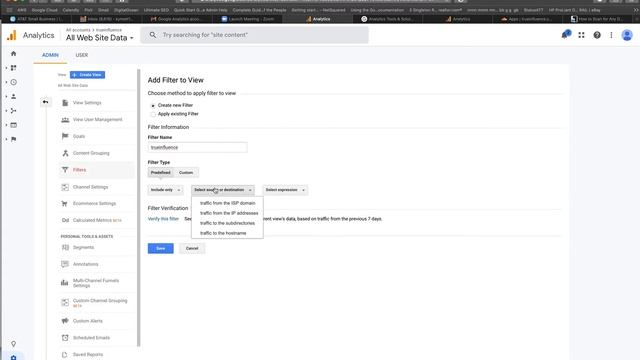Open the Include only dropdown
The height and width of the screenshot is (360, 640).
tap(165, 190)
